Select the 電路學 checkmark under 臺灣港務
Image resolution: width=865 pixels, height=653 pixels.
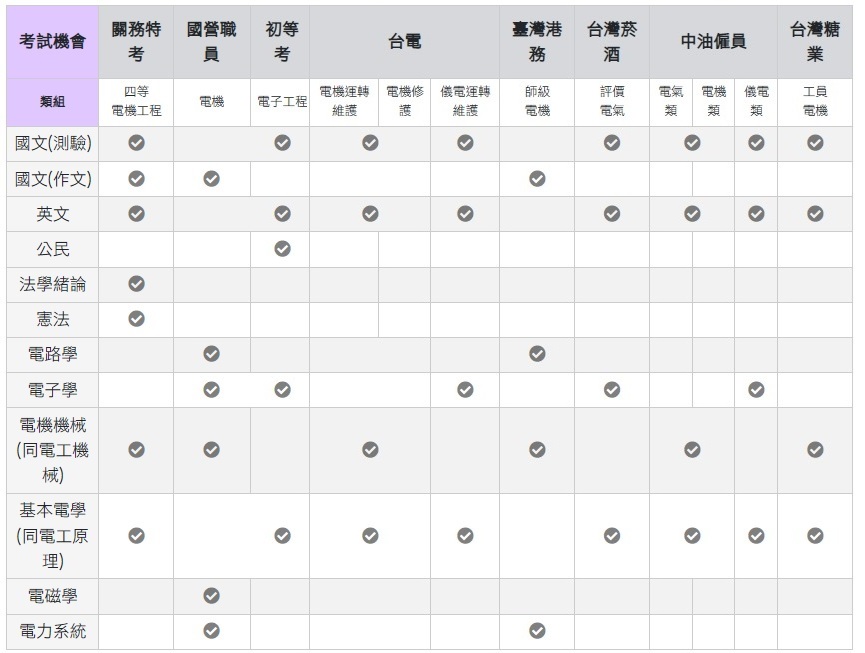pos(537,354)
